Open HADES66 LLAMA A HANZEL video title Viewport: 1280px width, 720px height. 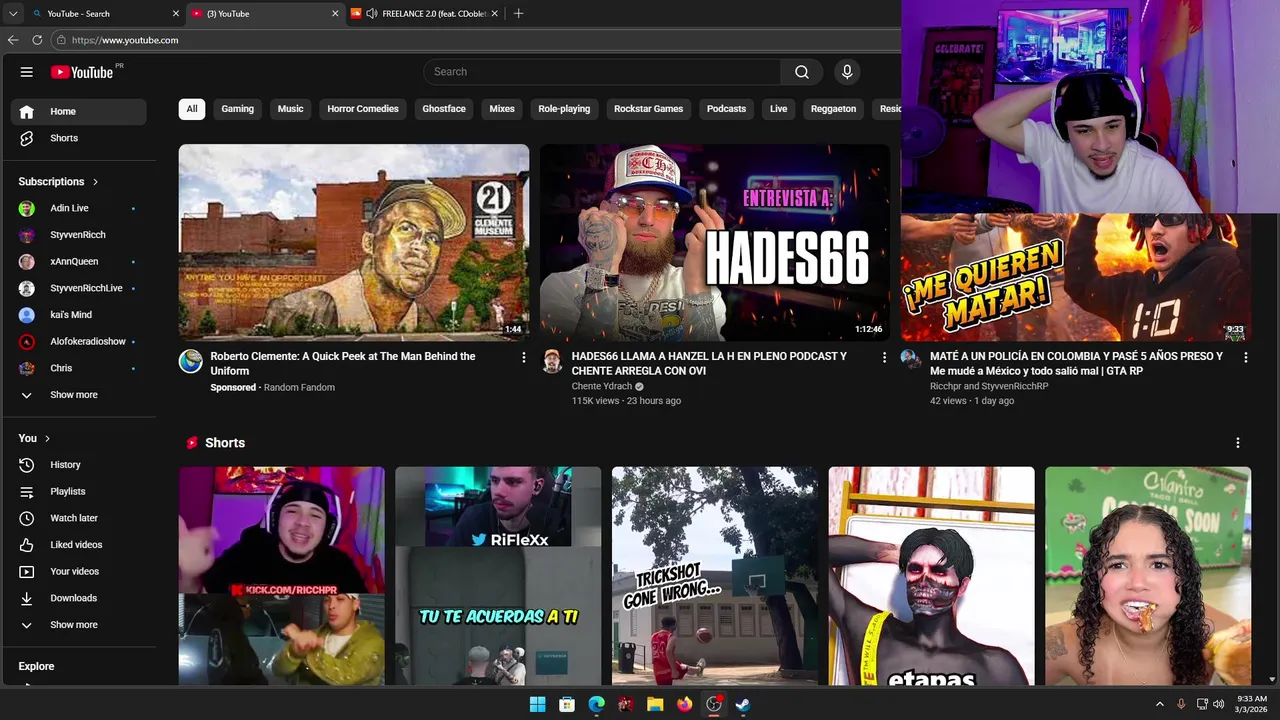point(709,364)
